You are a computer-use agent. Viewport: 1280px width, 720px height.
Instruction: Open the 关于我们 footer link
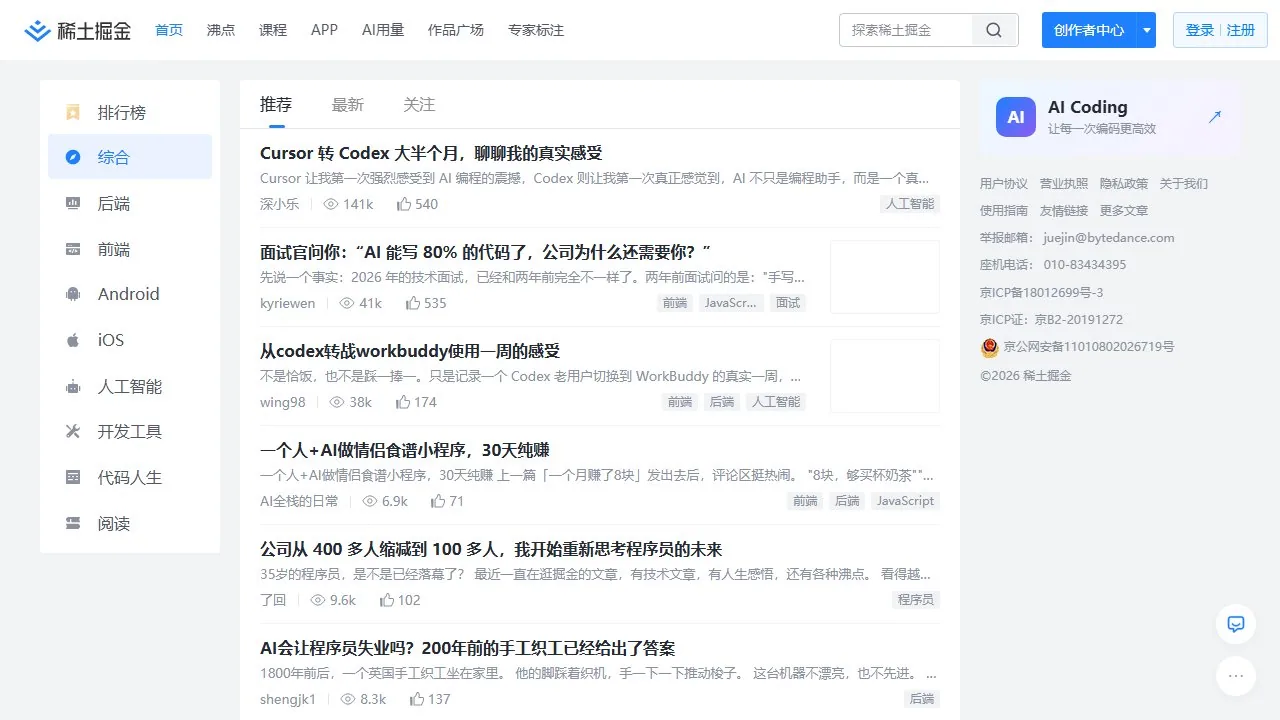coord(1184,184)
